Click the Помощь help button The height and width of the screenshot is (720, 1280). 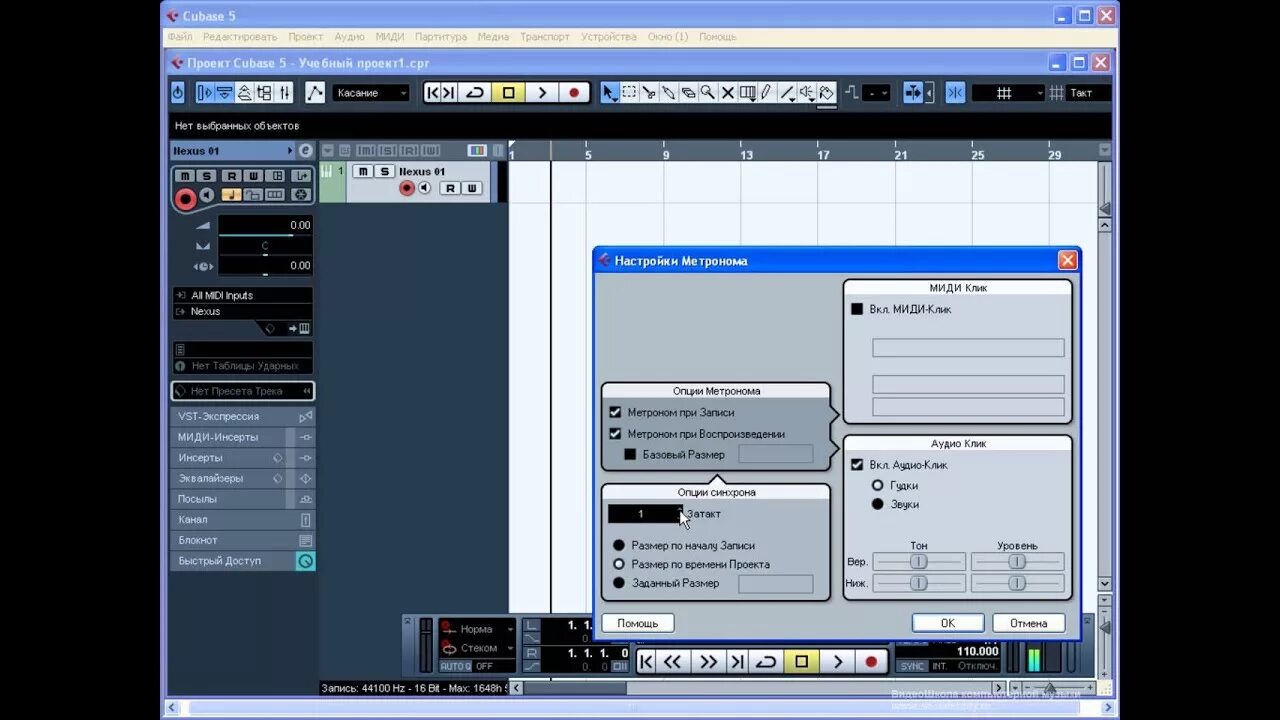coord(638,623)
